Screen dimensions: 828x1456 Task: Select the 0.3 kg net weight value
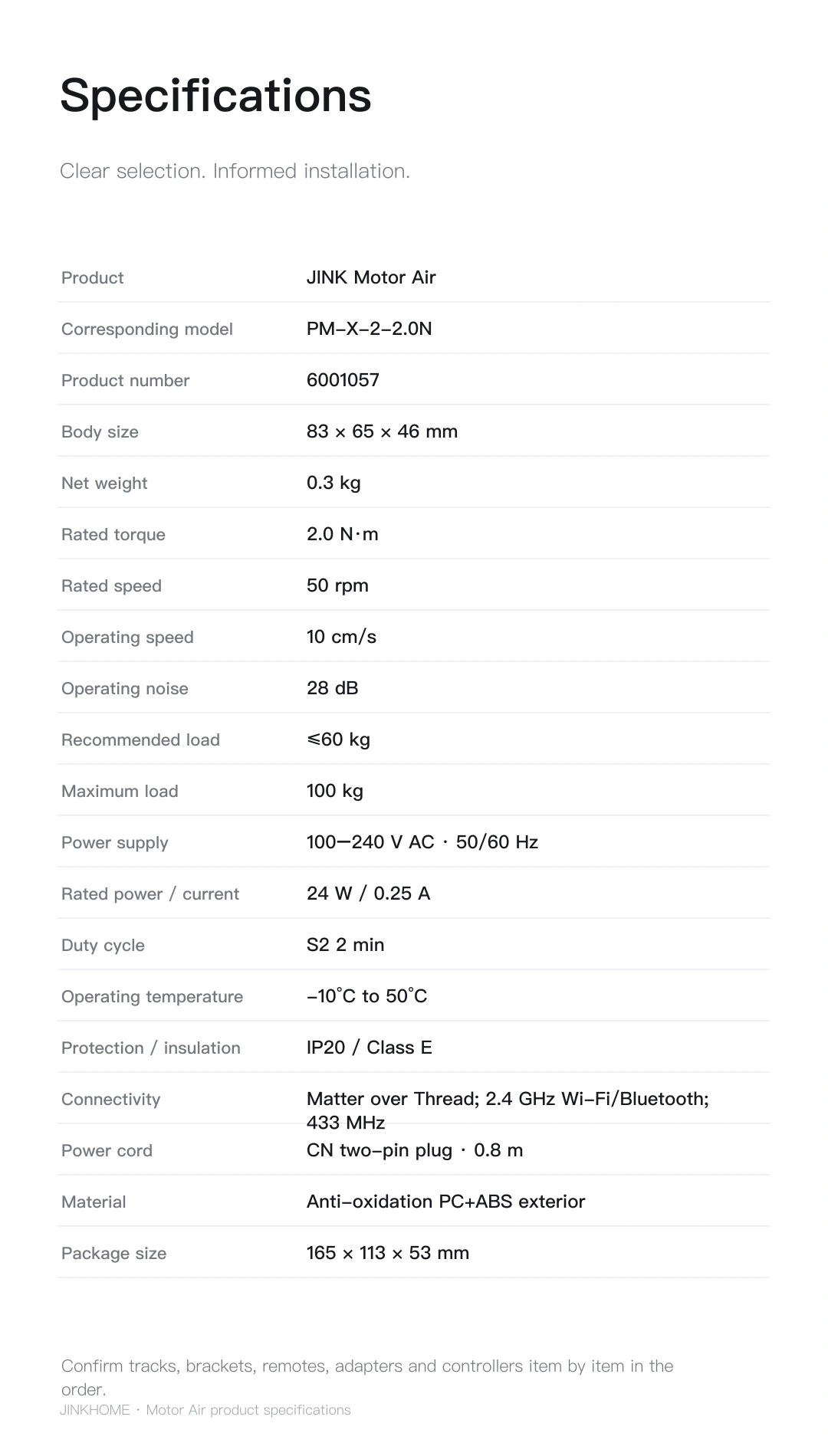(333, 483)
